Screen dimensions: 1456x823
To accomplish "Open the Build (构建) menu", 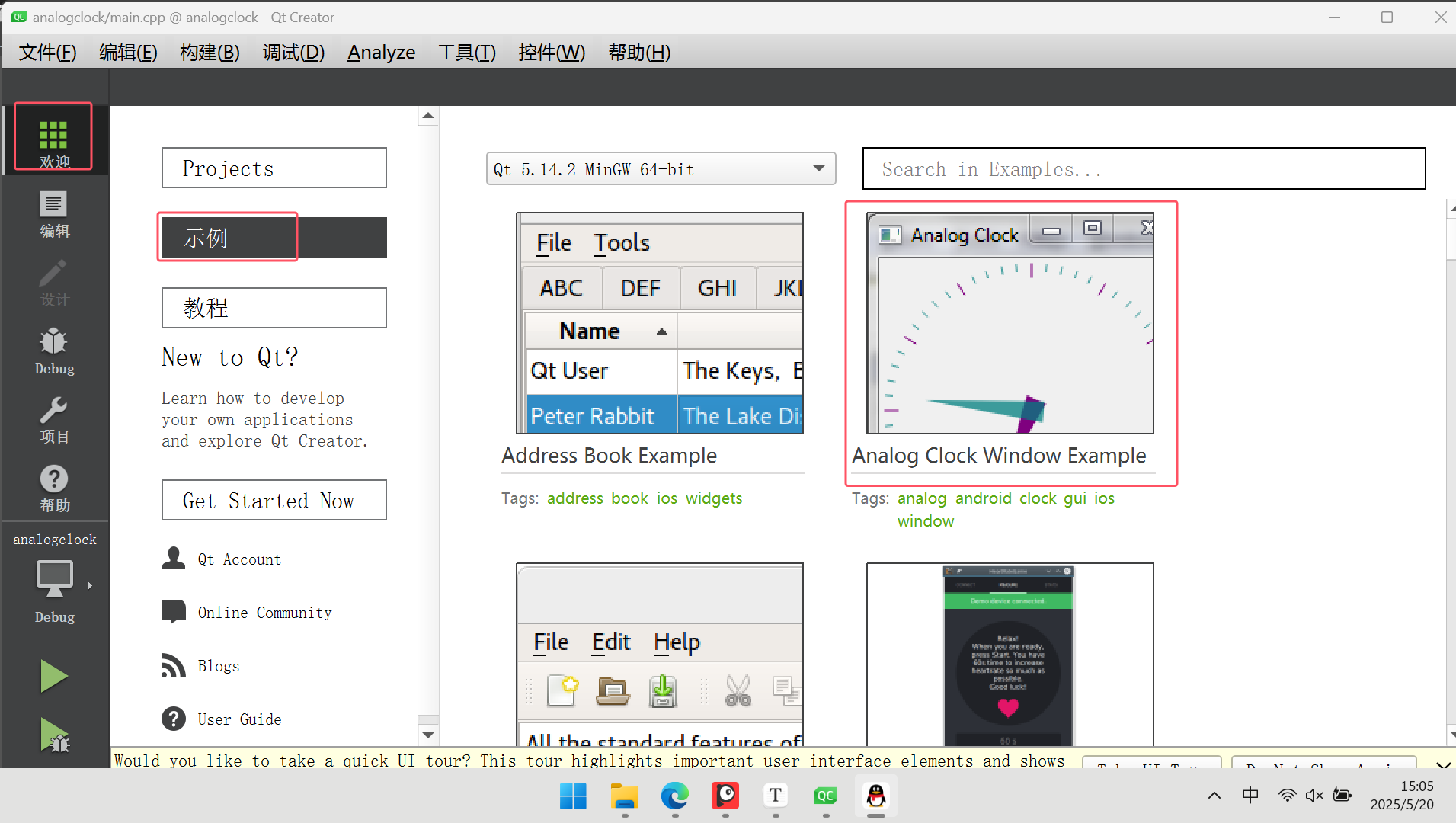I will click(210, 52).
